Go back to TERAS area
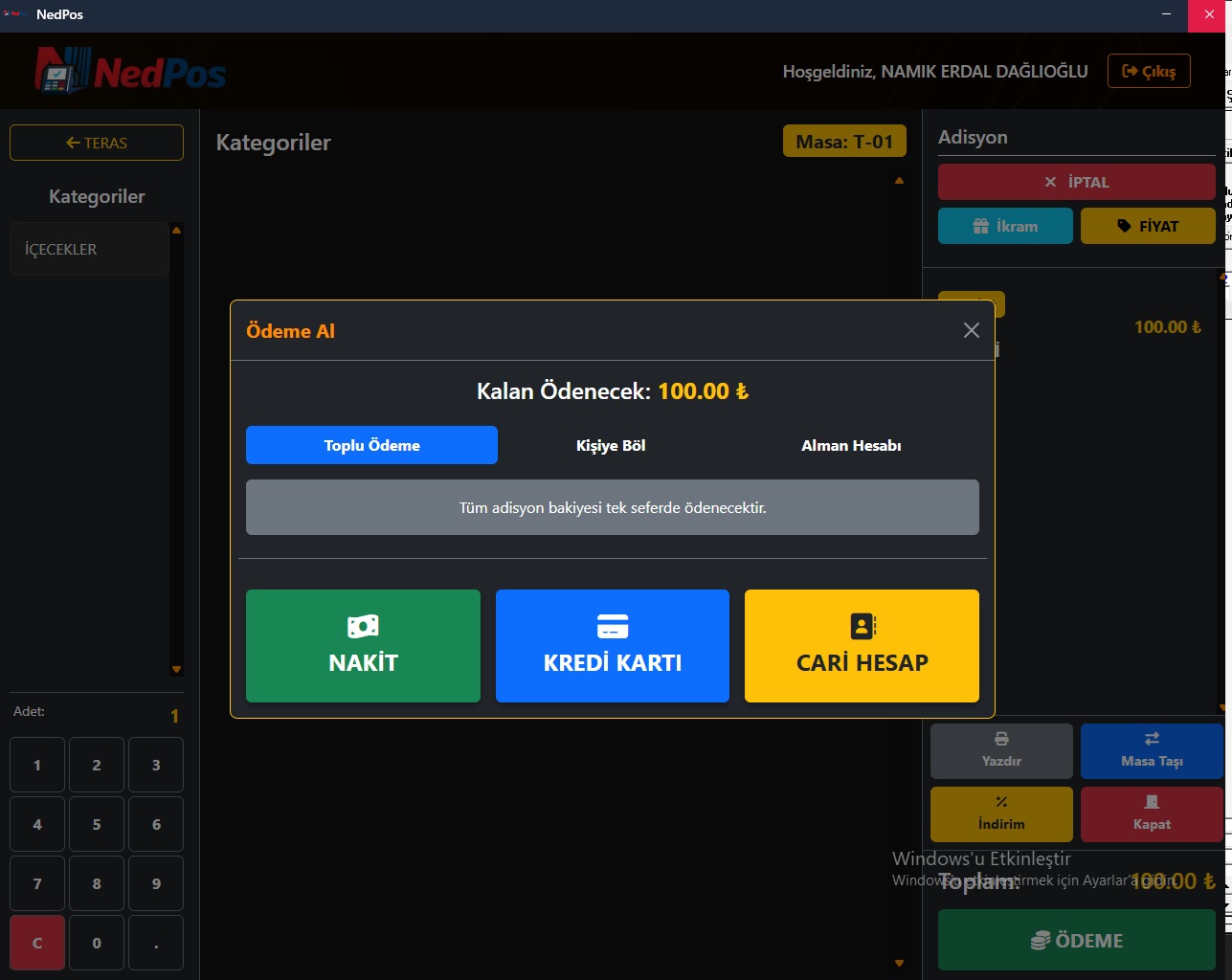The image size is (1232, 980). click(x=97, y=143)
